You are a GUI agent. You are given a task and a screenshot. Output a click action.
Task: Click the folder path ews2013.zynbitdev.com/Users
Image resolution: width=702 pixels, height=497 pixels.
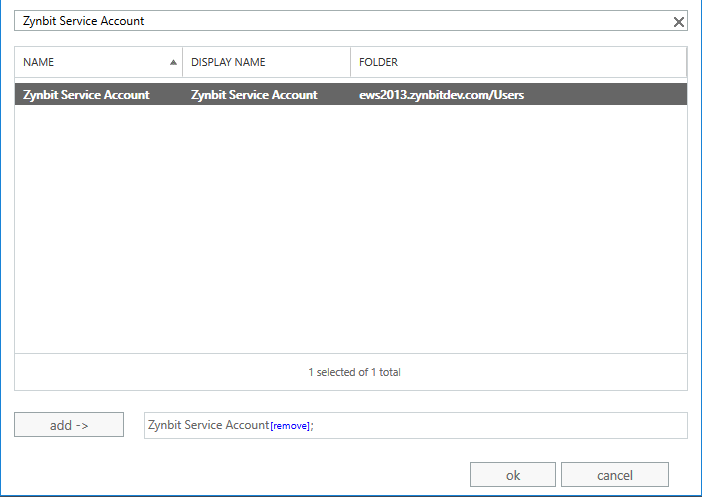441,94
